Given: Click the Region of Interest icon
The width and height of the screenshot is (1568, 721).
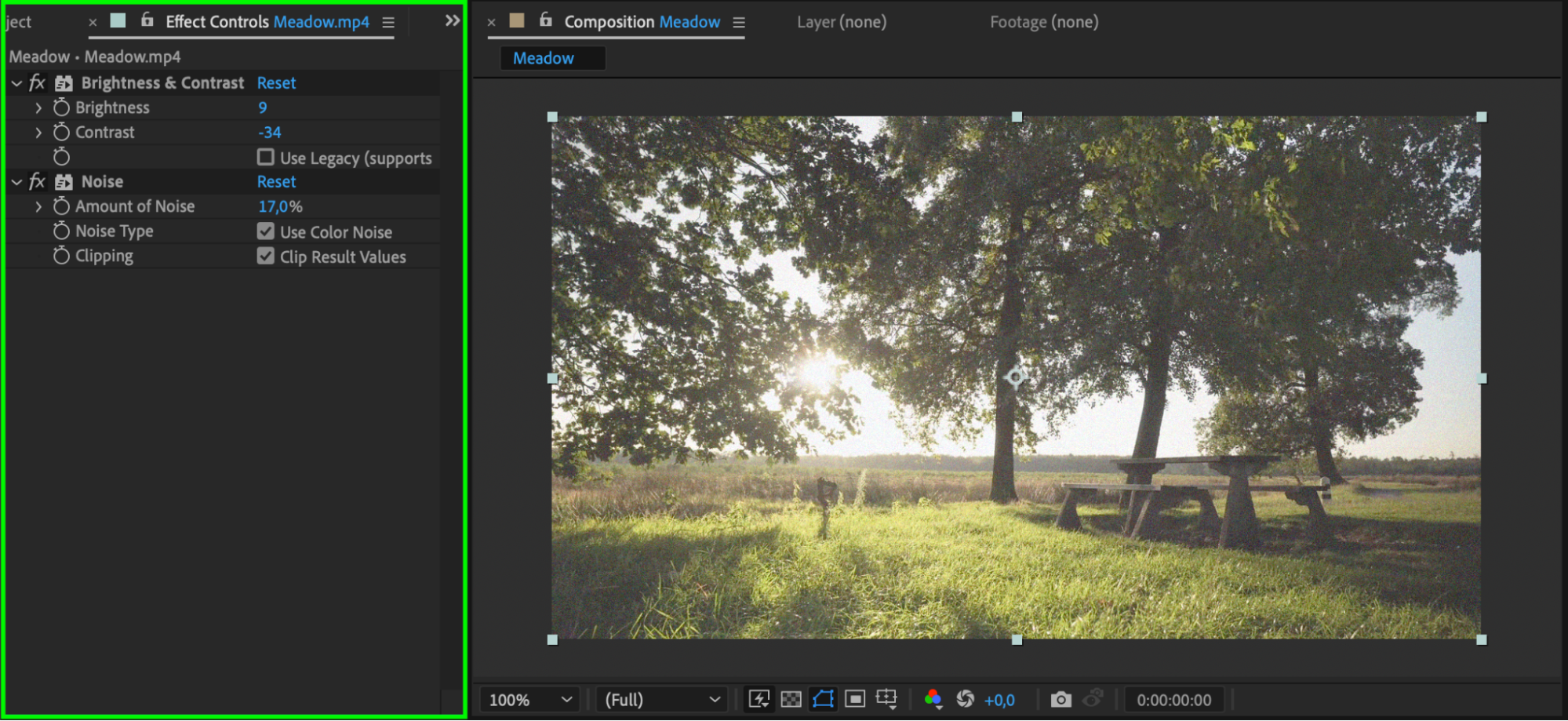Looking at the screenshot, I should coord(855,699).
